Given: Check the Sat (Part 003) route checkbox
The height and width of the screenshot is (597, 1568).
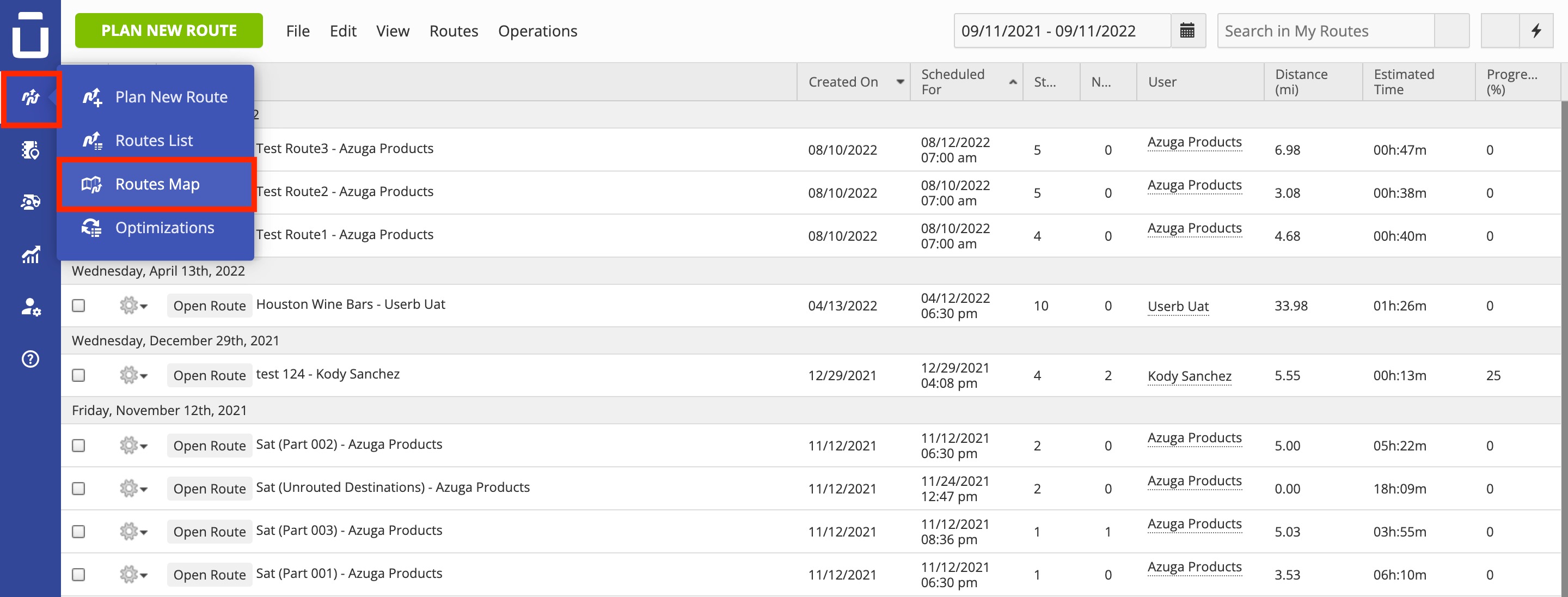Looking at the screenshot, I should (78, 532).
